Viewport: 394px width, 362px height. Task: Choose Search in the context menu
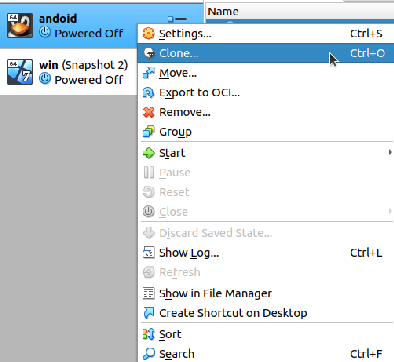point(266,353)
